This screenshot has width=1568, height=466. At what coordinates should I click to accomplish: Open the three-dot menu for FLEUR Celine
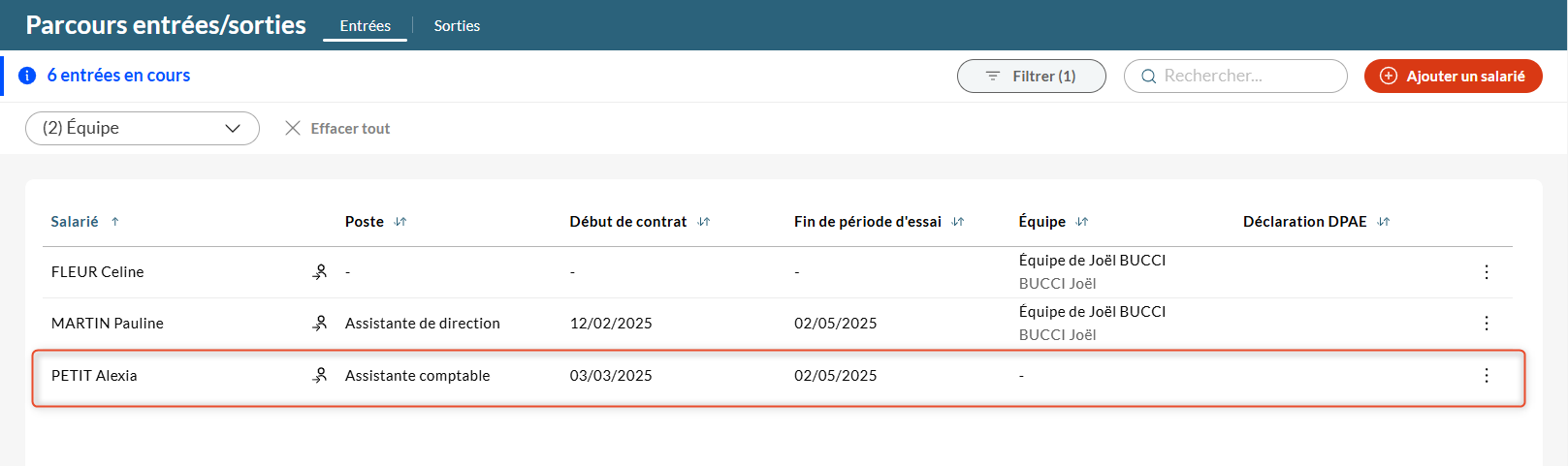(1486, 272)
